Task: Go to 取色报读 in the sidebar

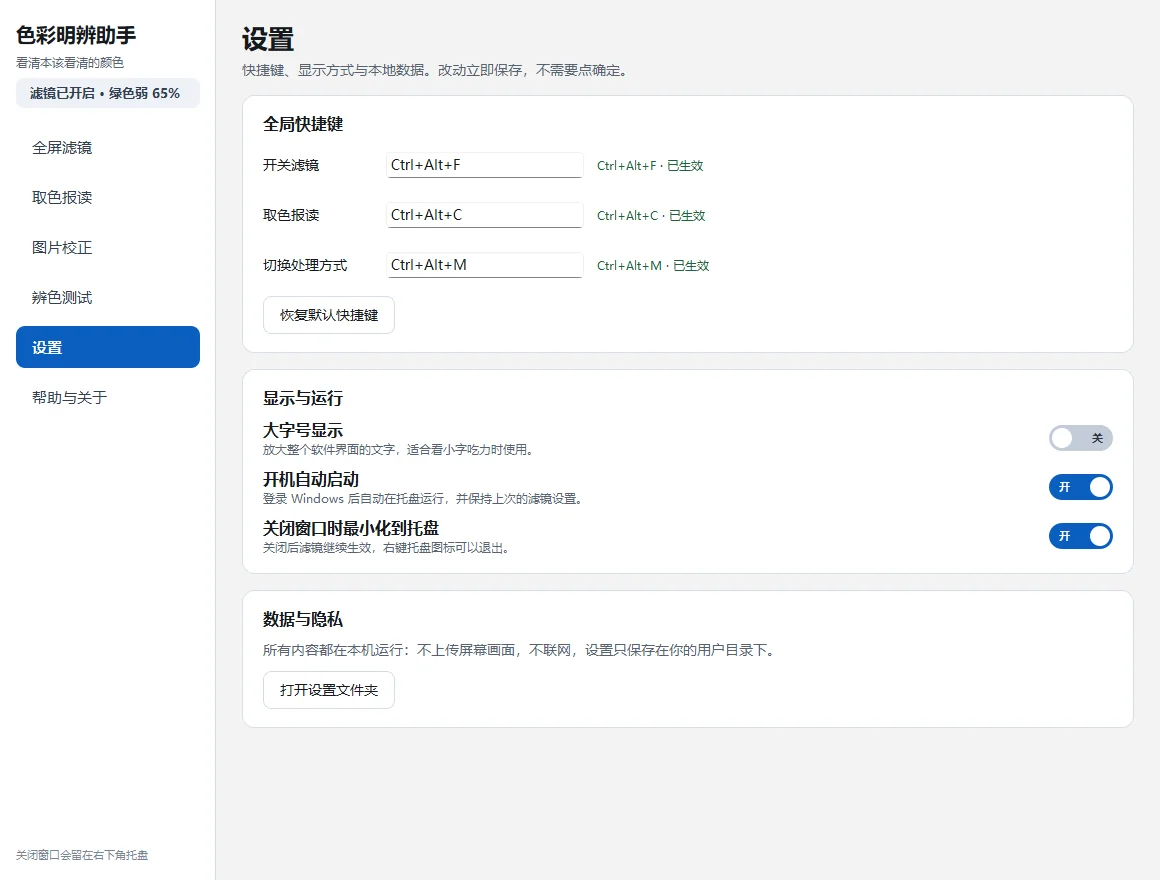Action: click(108, 197)
